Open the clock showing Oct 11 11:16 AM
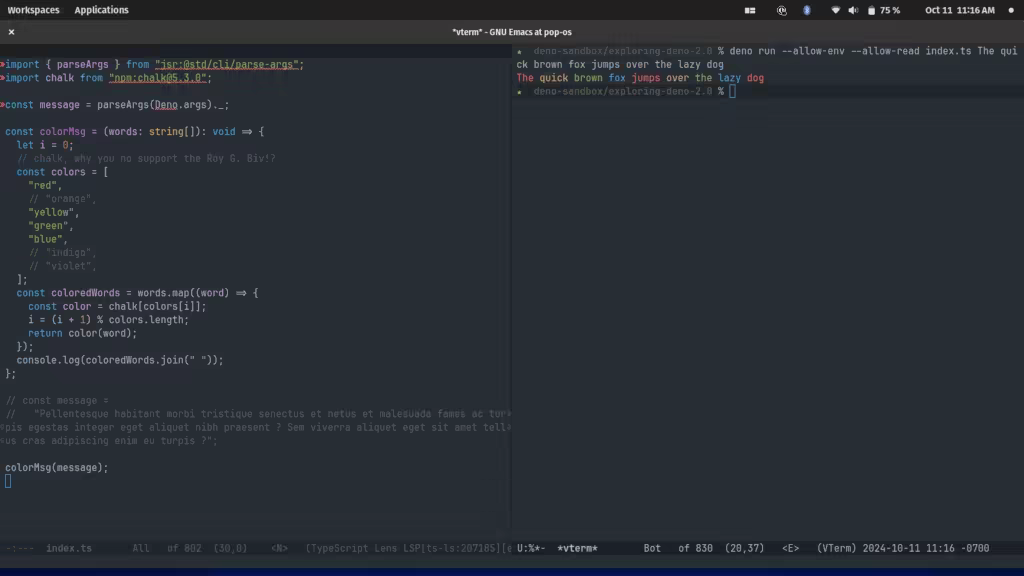This screenshot has height=576, width=1024. click(x=959, y=10)
